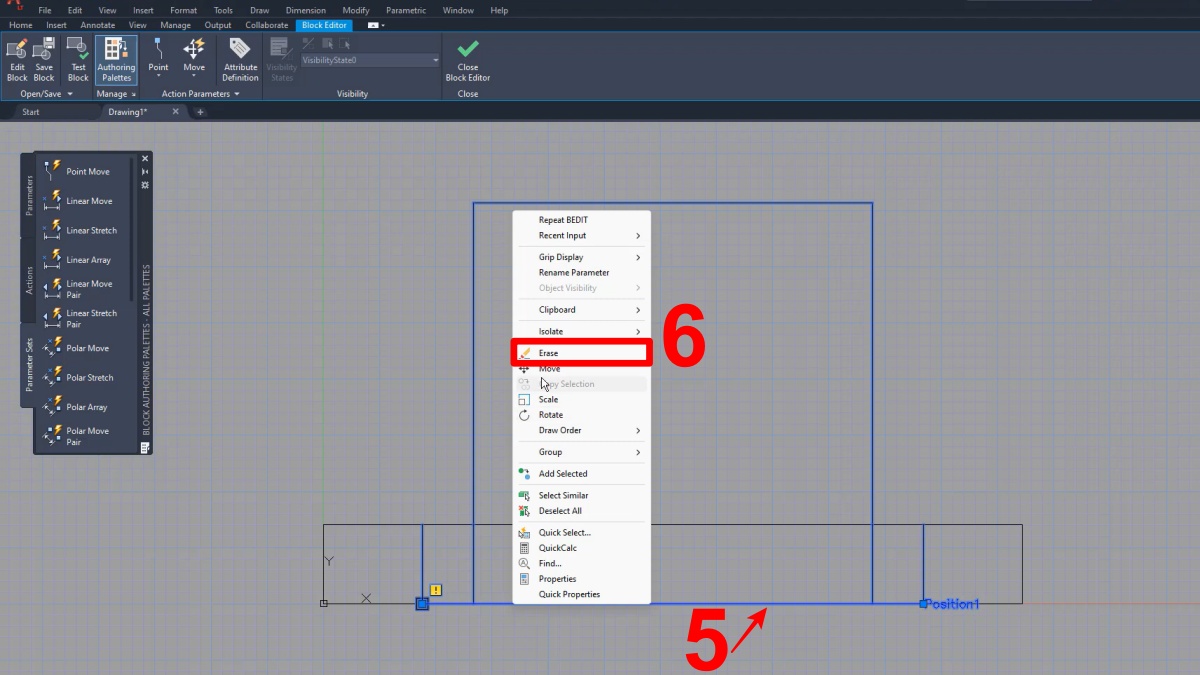Expand the Clipboard submenu
Viewport: 1200px width, 675px height.
point(581,310)
